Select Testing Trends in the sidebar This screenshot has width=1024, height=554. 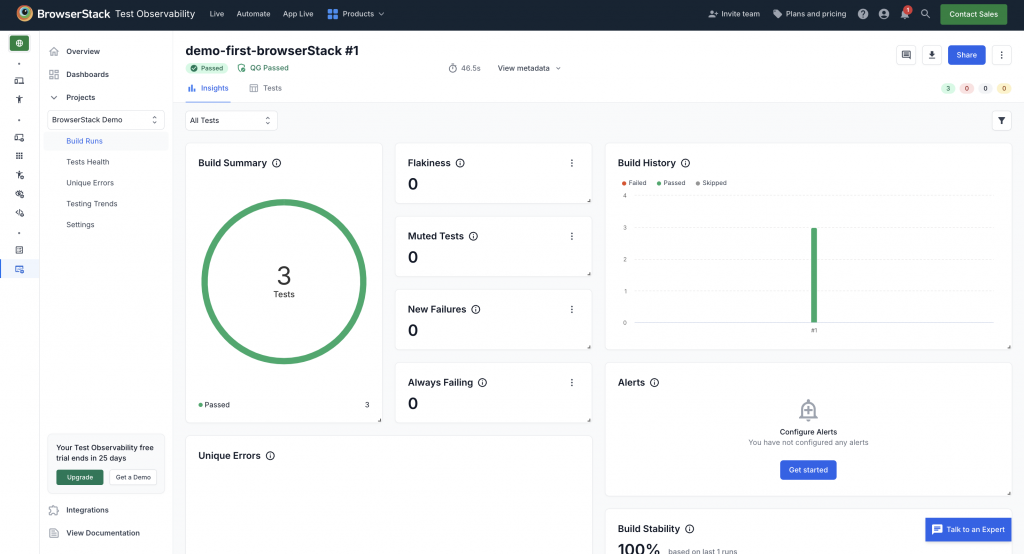pyautogui.click(x=91, y=203)
